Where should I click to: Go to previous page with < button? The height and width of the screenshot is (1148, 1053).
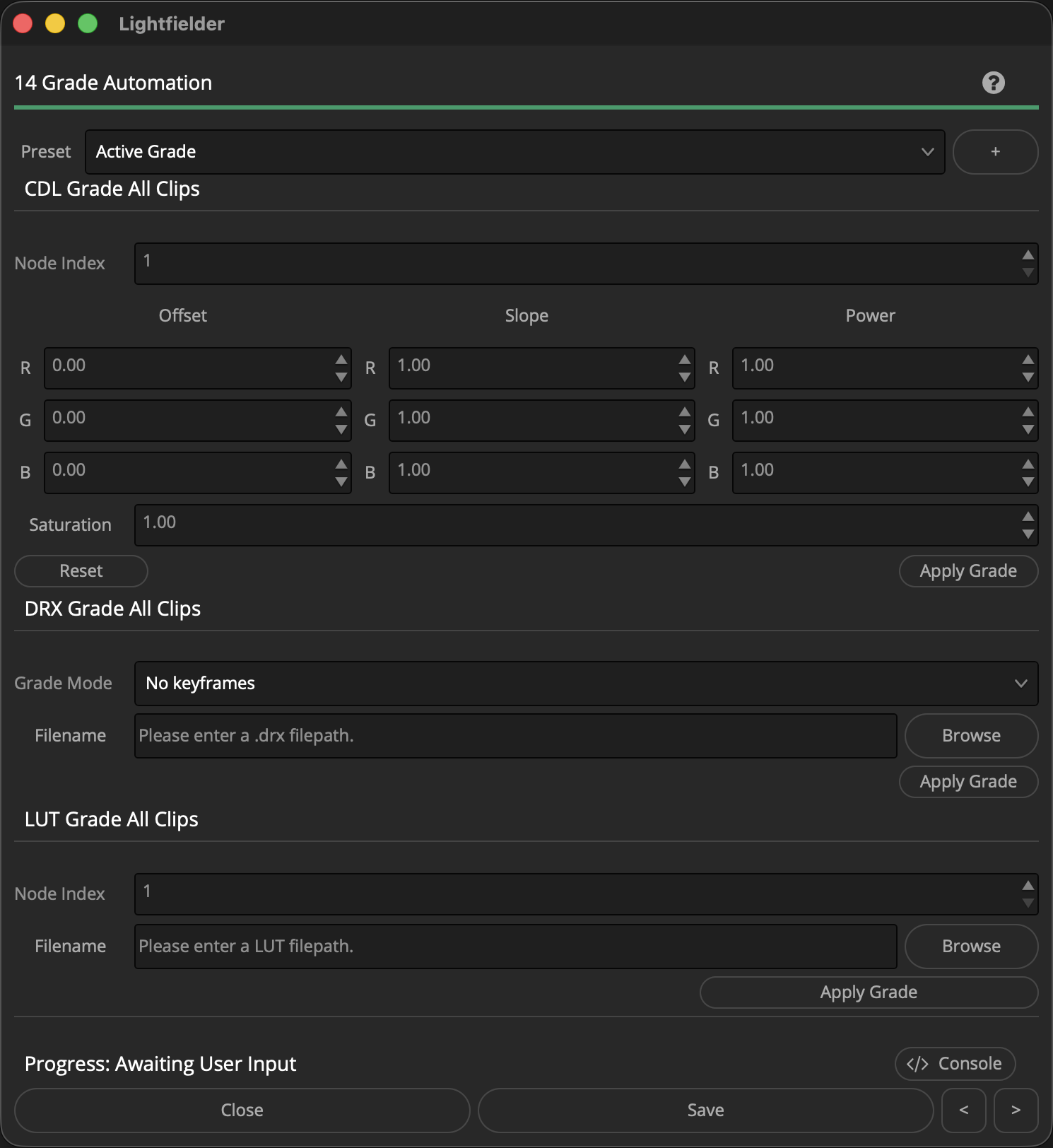[963, 1111]
